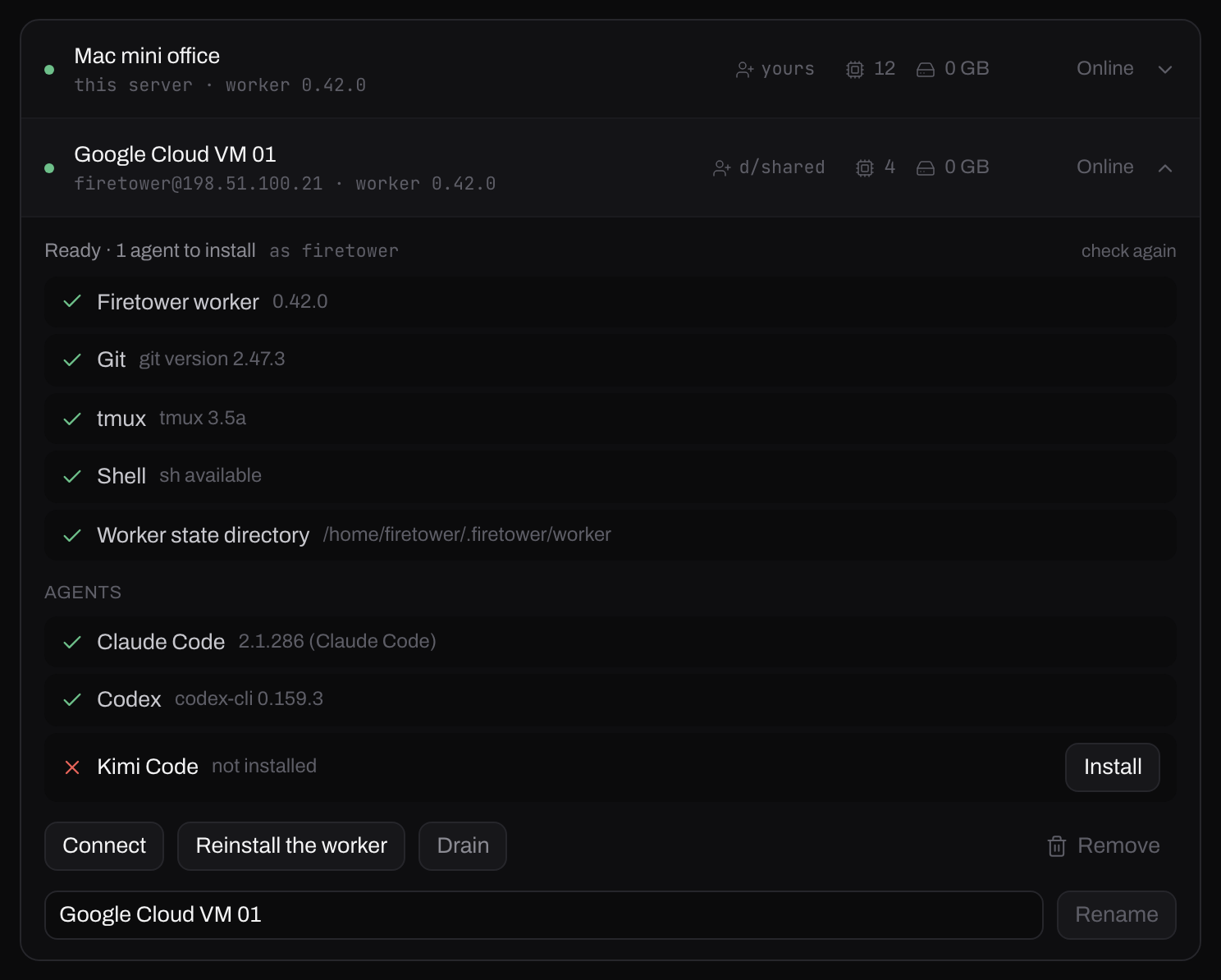Click the trash icon beside Remove

coord(1057,846)
